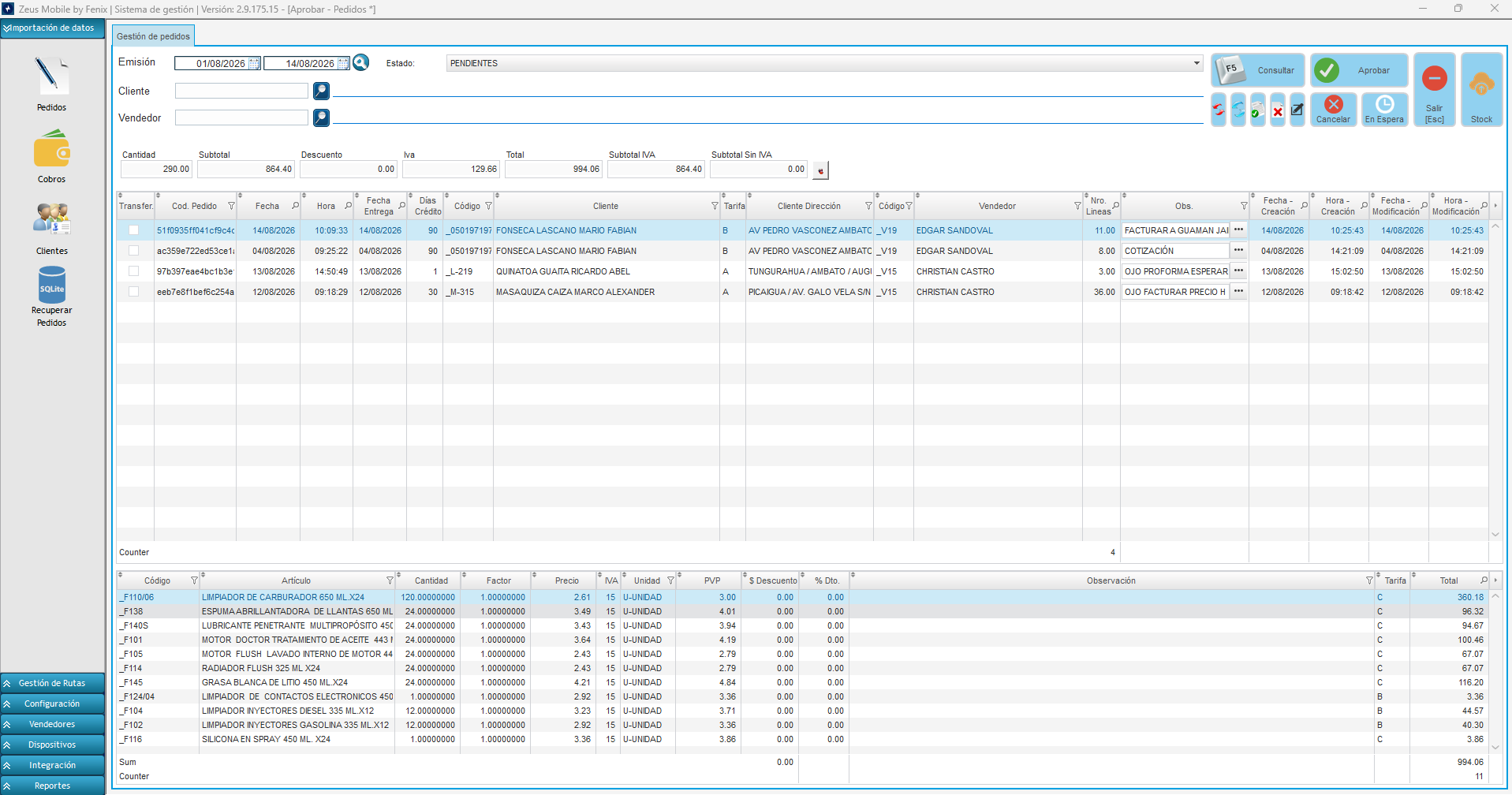Click the red arrows refresh icon
Viewport: 1512px width, 795px height.
(x=1219, y=110)
